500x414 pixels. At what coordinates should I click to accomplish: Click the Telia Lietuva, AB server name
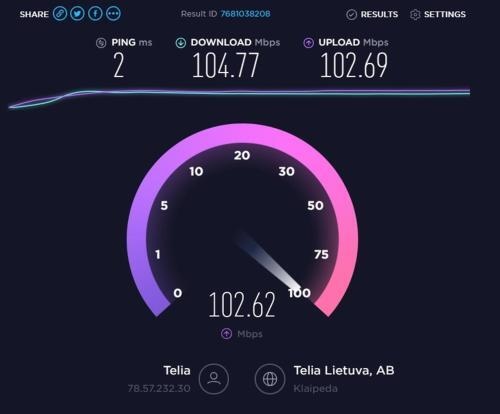click(344, 370)
